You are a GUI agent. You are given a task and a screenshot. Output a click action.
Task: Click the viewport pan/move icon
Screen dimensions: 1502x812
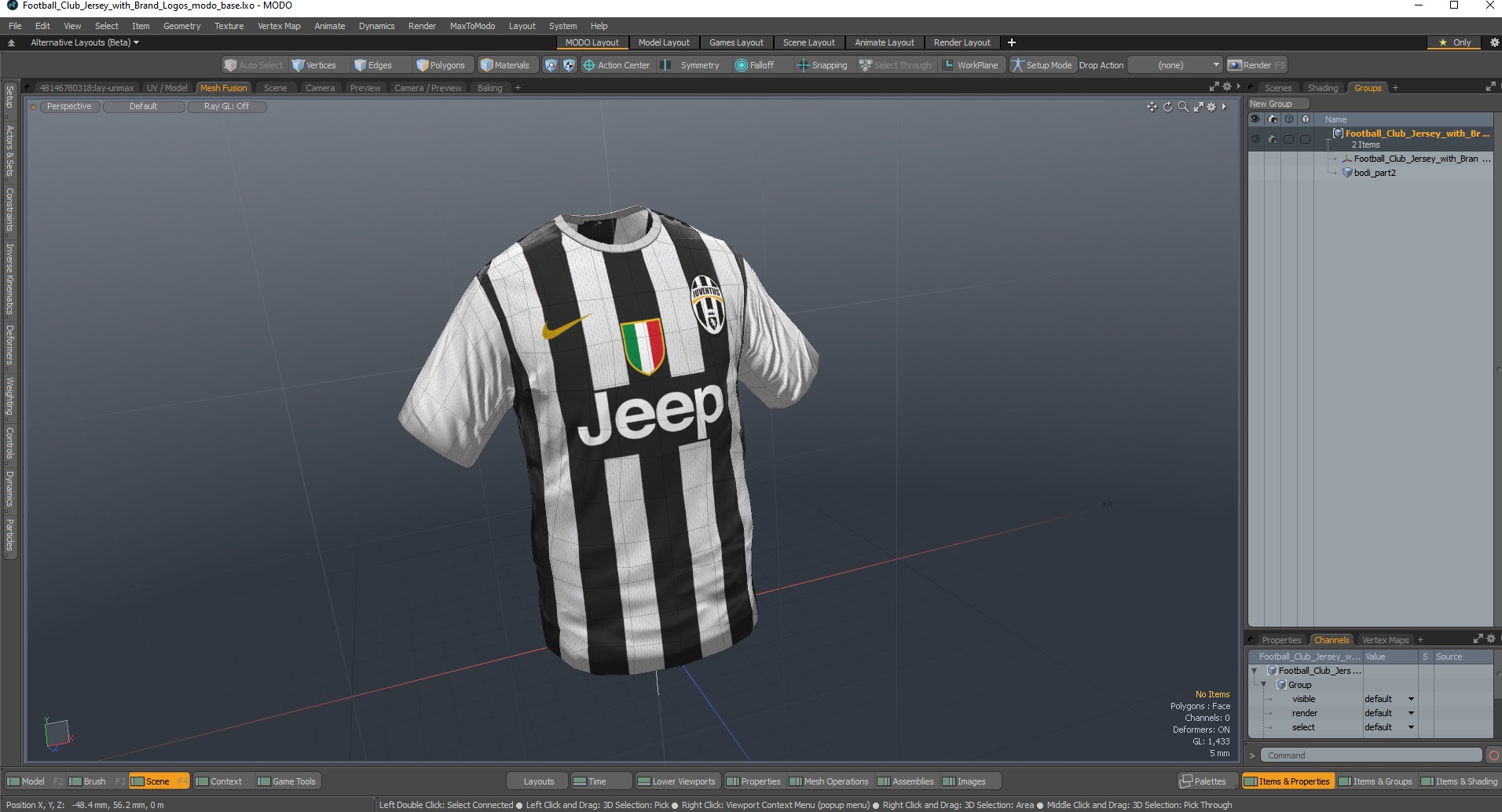pyautogui.click(x=1152, y=107)
